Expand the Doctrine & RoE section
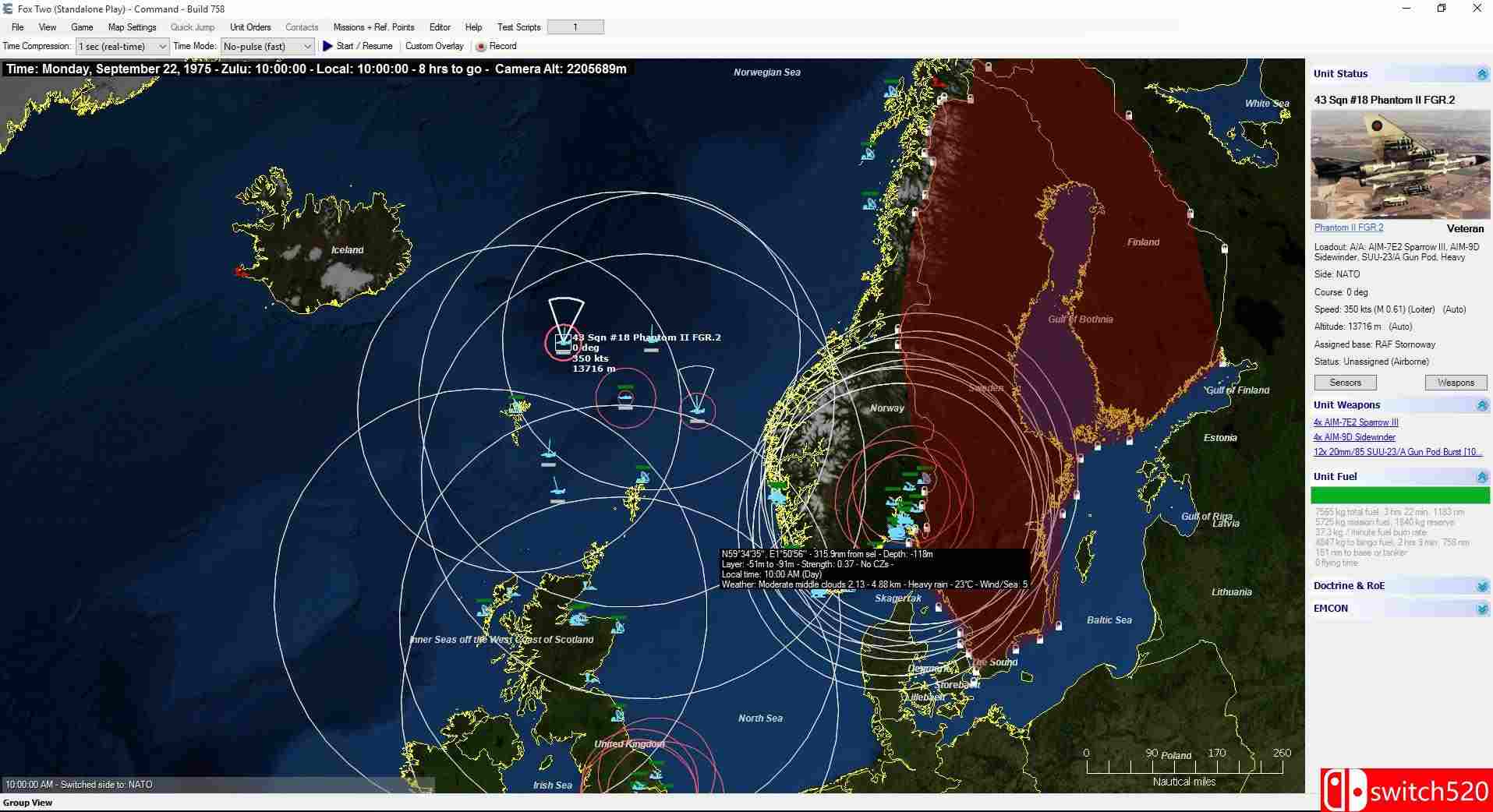Viewport: 1493px width, 812px height. [1481, 585]
